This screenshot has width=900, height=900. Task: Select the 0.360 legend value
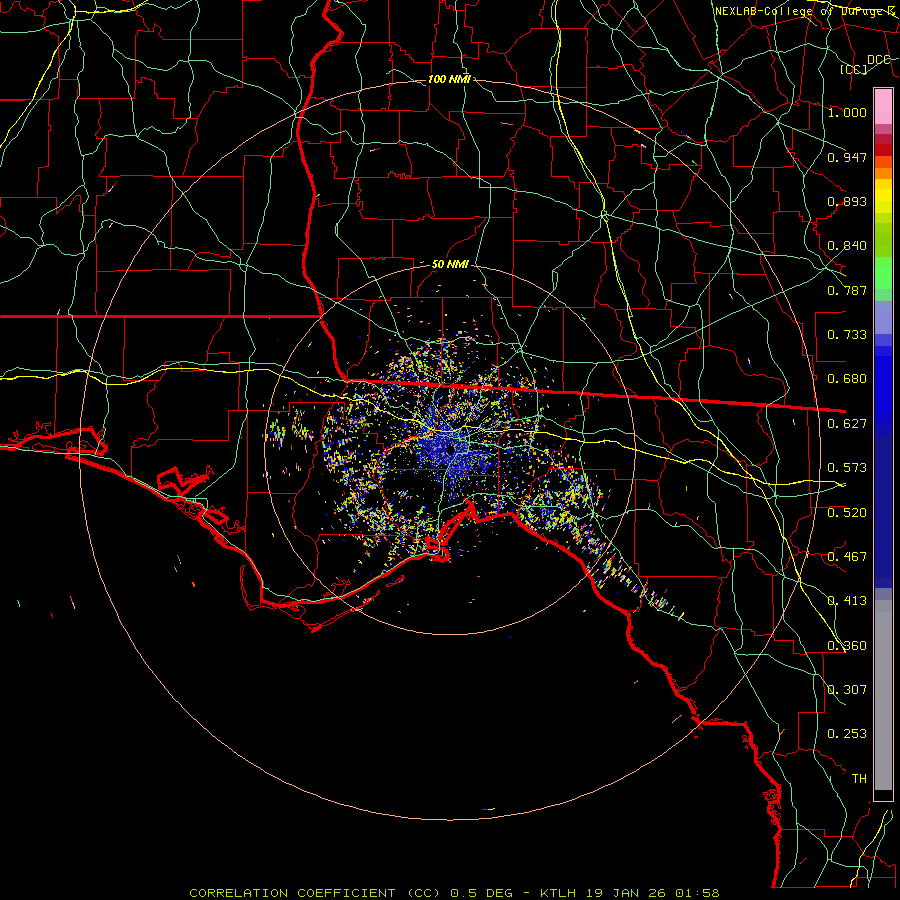[847, 646]
